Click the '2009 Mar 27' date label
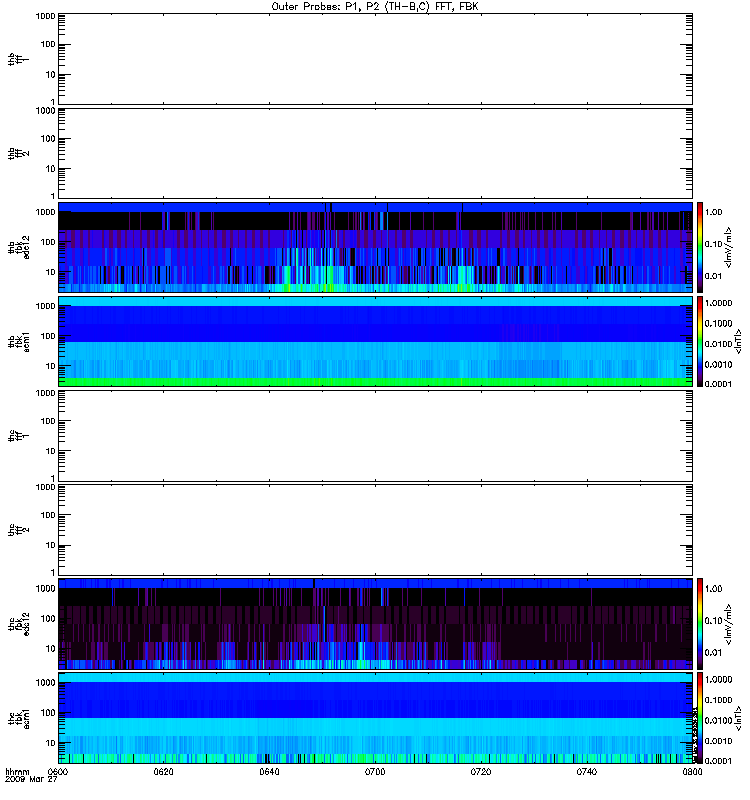Screen dimensions: 750x800 pyautogui.click(x=31, y=780)
